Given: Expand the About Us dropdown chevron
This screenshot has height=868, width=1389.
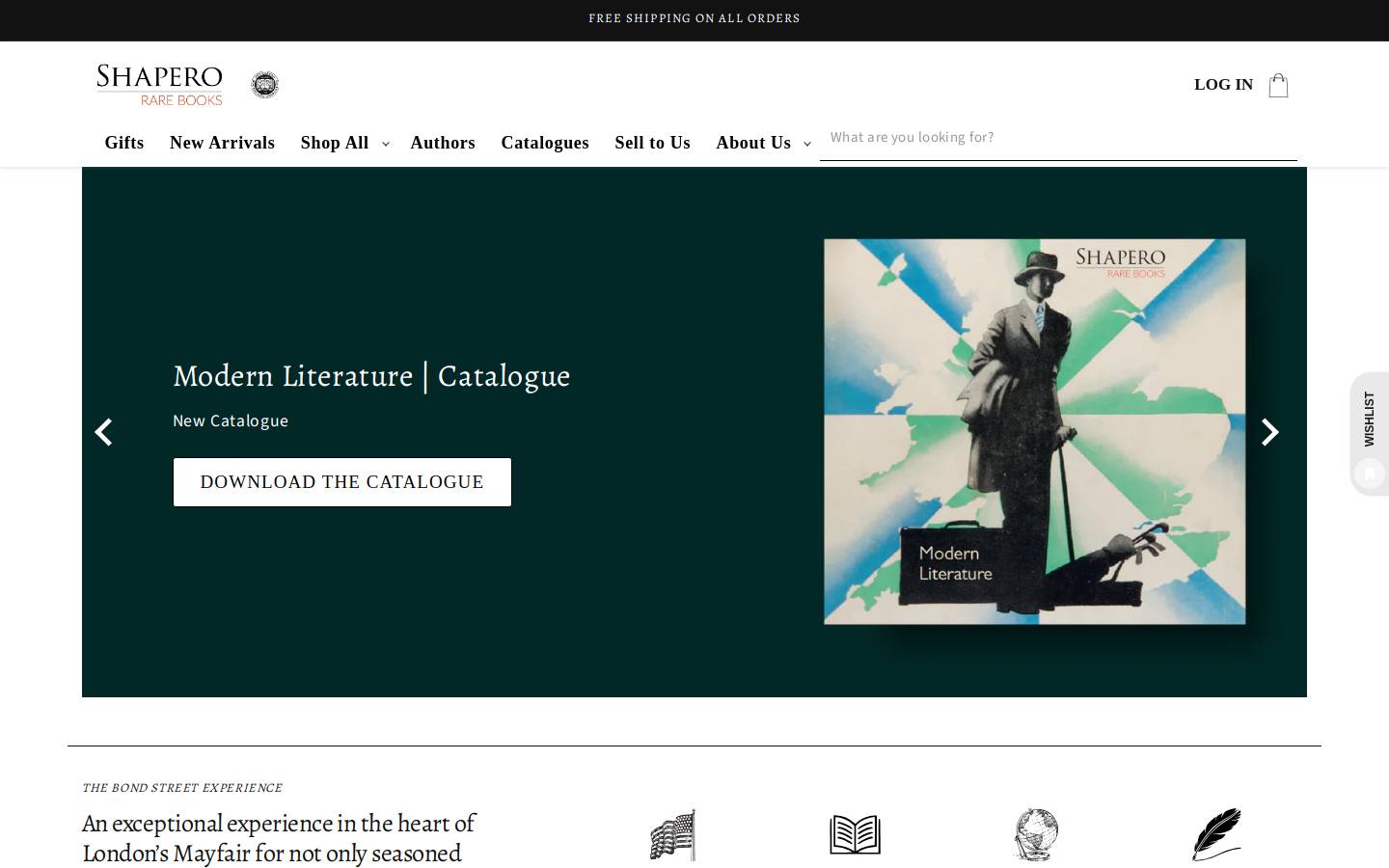Looking at the screenshot, I should (x=807, y=144).
